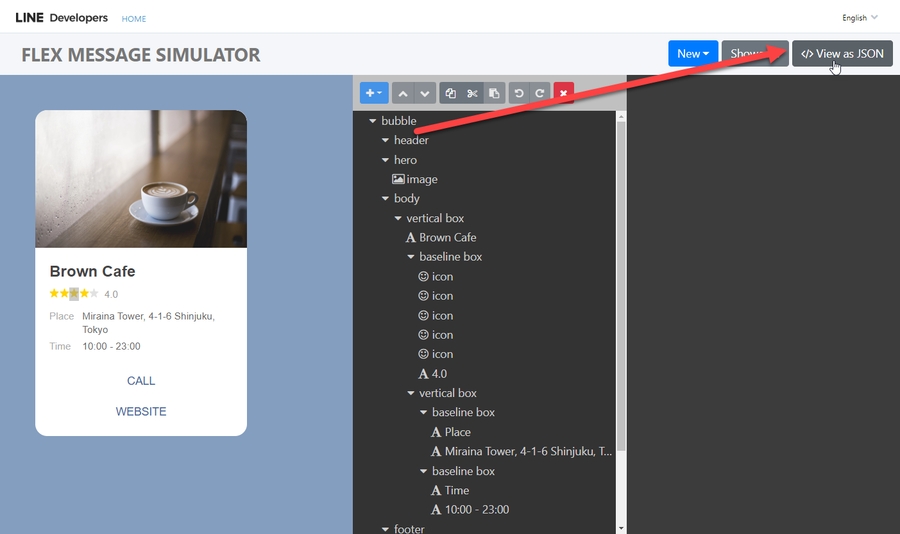
Task: Select the image node in tree
Action: 421,180
